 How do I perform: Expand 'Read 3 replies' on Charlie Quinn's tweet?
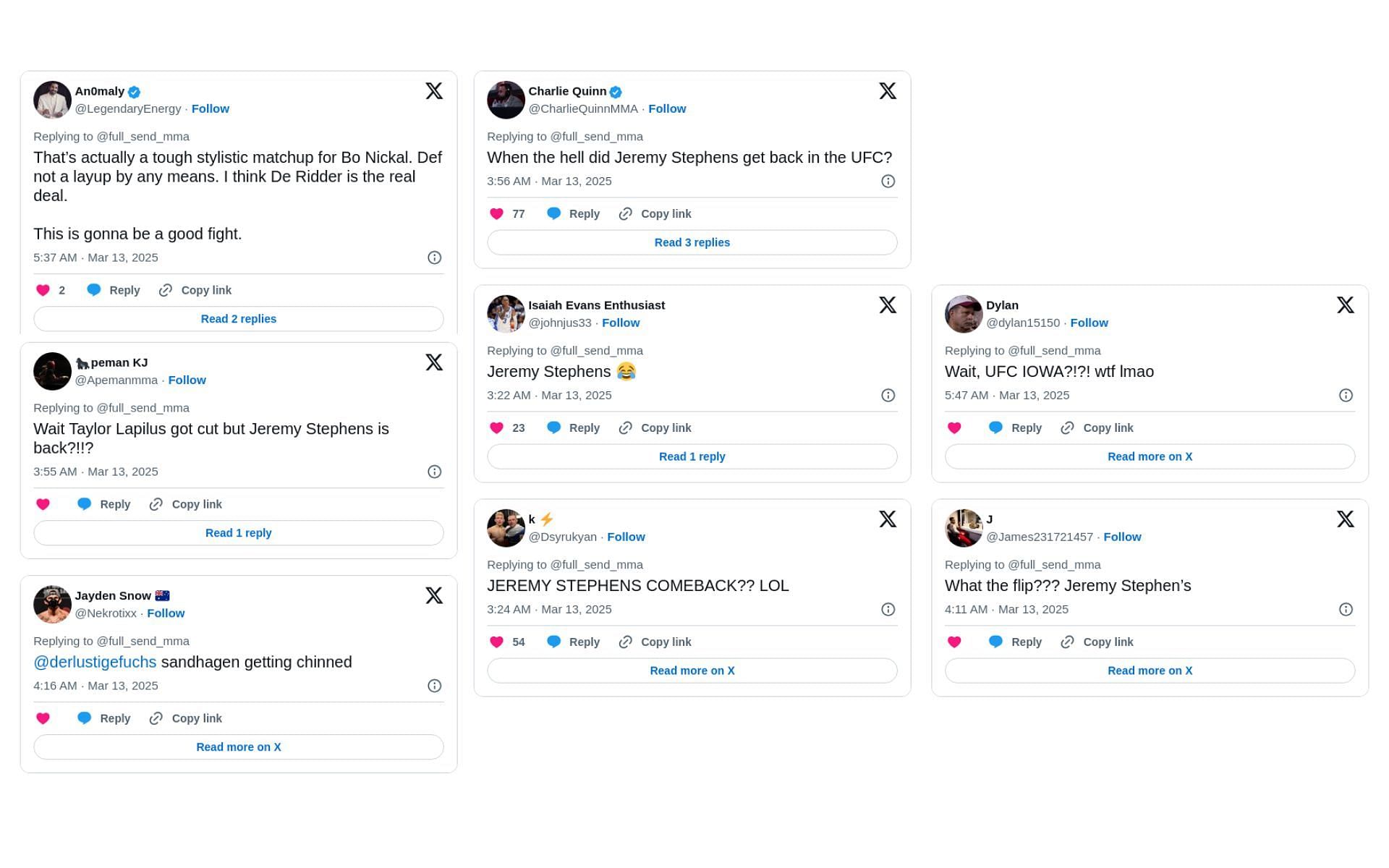click(693, 242)
